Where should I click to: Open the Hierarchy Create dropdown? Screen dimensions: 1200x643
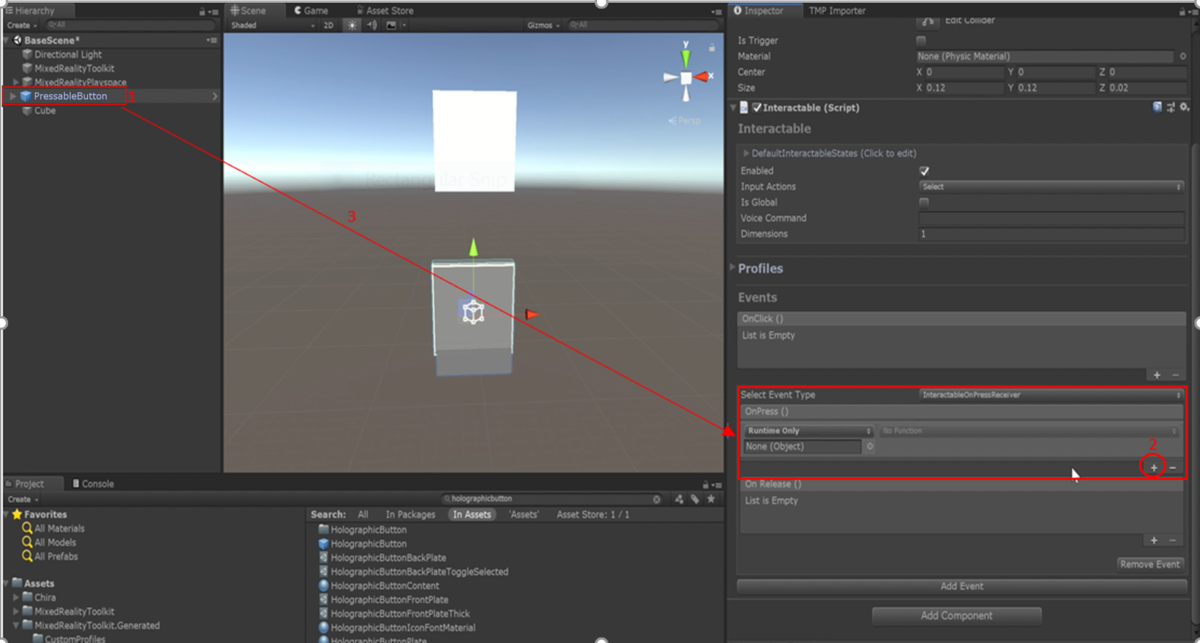tap(21, 25)
